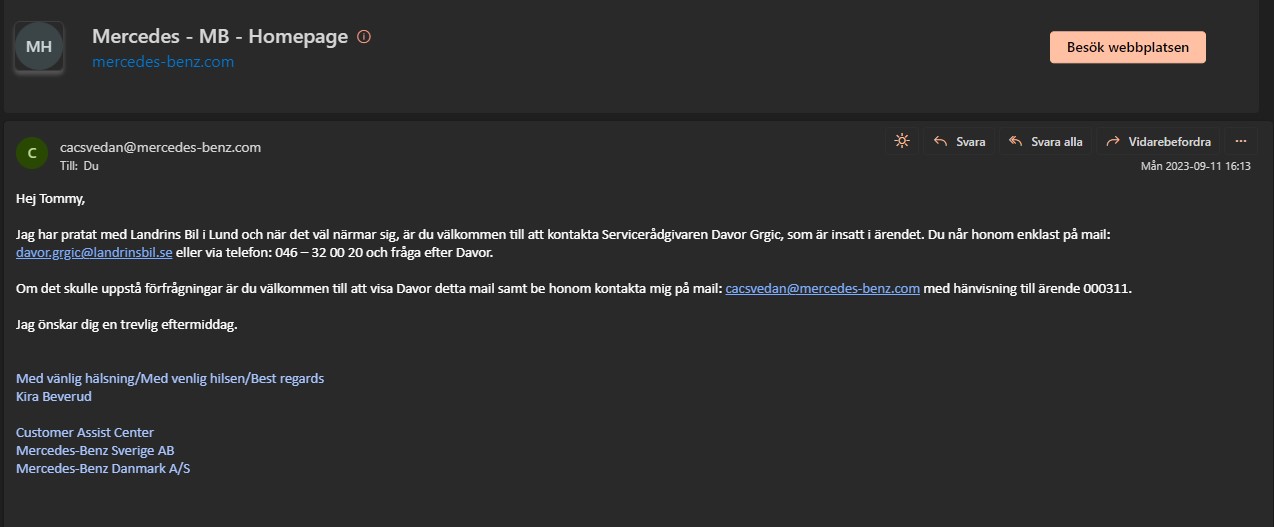Click the message timestamp Mån 2023-09-11 16:13
Image resolution: width=1274 pixels, height=527 pixels.
pos(1195,166)
